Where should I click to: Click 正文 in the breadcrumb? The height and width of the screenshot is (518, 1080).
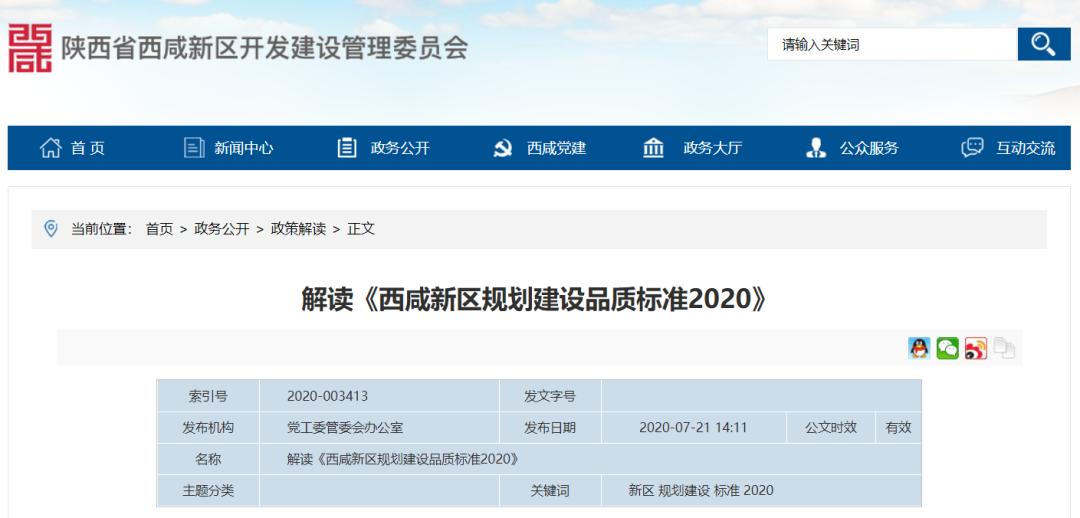[x=361, y=229]
